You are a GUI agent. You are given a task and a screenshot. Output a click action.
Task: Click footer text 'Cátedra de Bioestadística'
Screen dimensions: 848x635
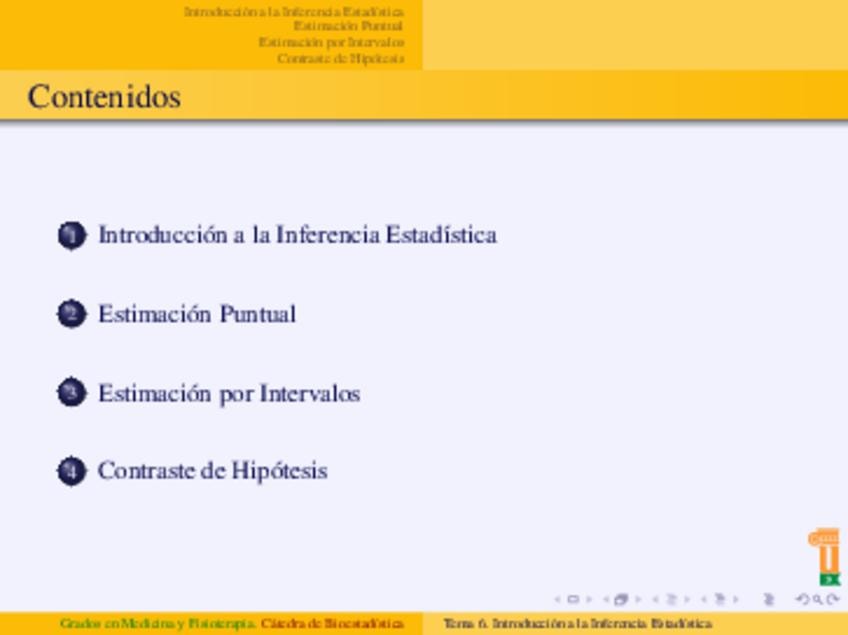pyautogui.click(x=333, y=624)
